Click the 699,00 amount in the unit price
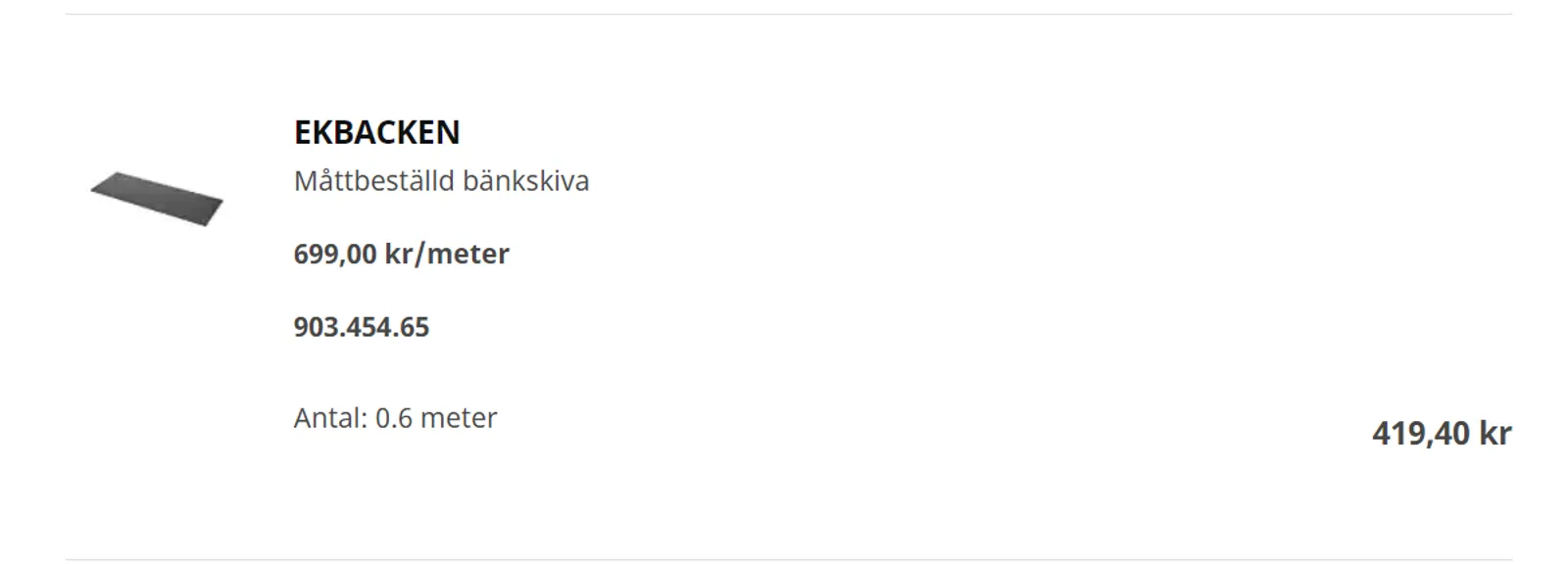Viewport: 1568px width, 564px height. [335, 254]
